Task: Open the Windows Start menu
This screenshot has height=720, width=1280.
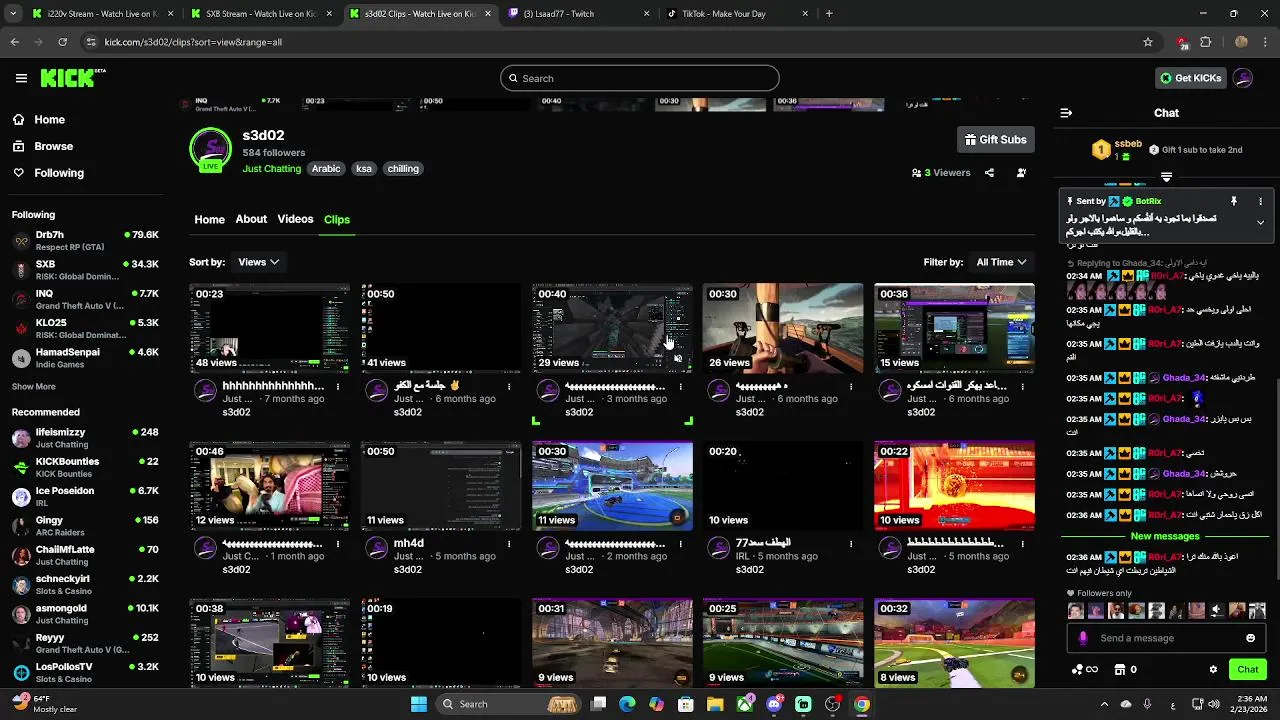Action: pos(419,704)
